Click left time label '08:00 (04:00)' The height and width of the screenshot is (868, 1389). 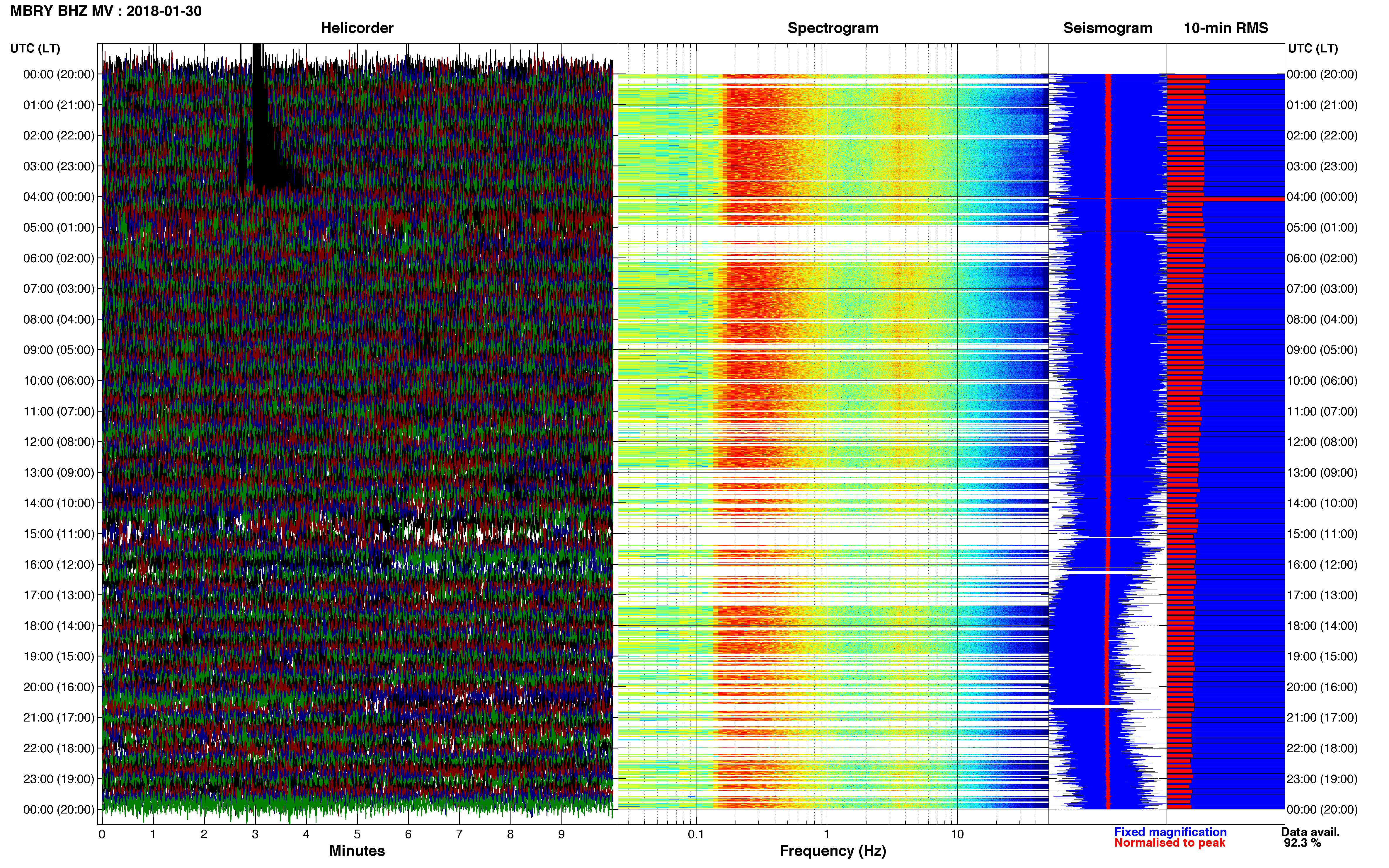coord(59,319)
